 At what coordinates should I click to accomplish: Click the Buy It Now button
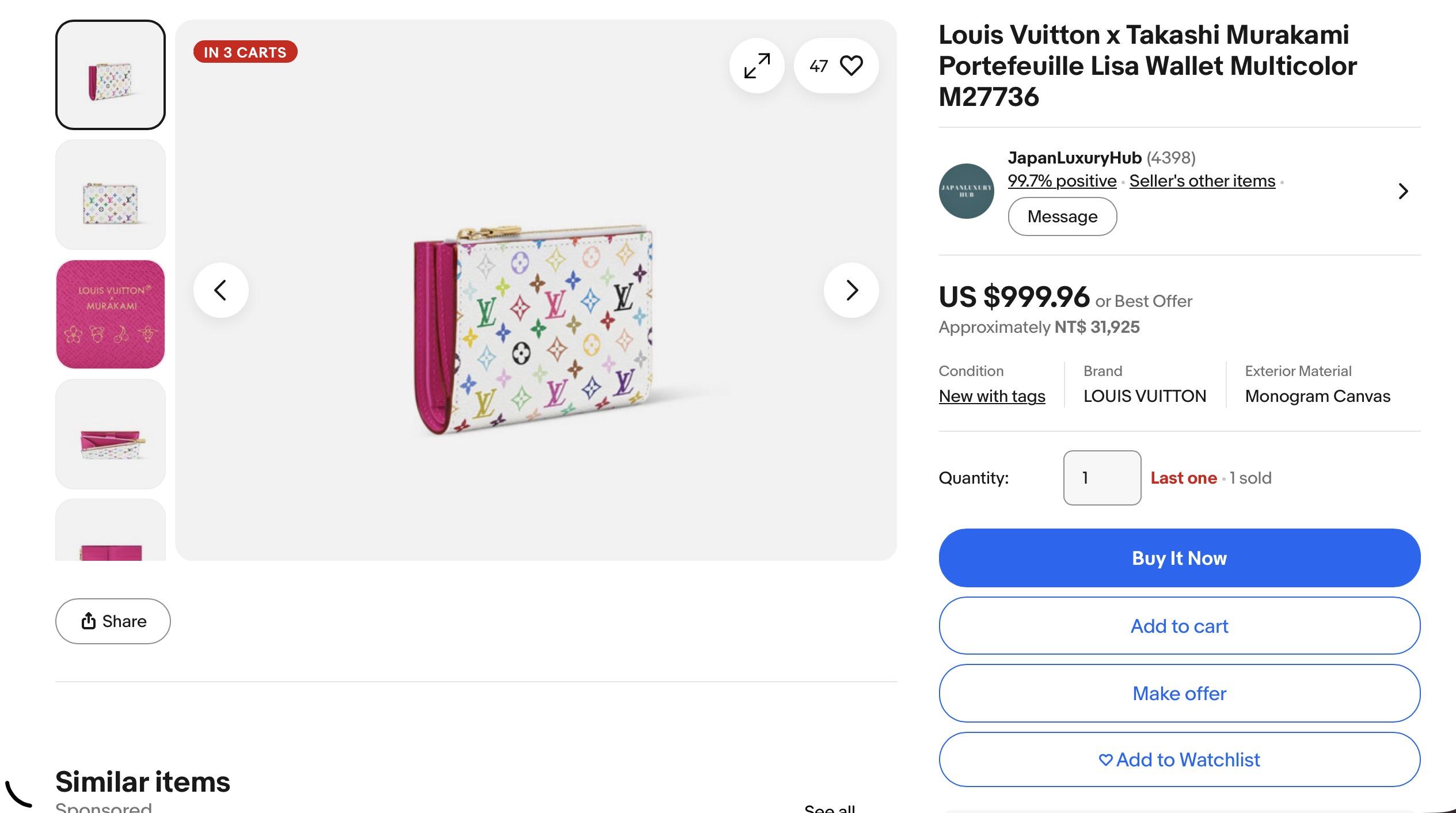[x=1180, y=558]
